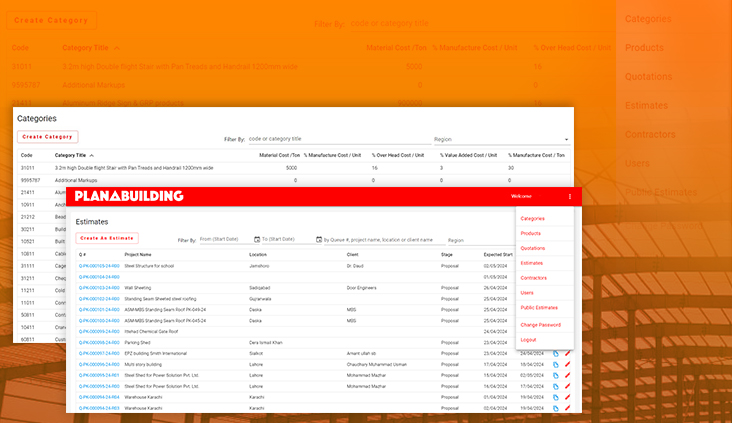Select 'Additional Markups' row in Categories window
Screen dimensions: 732x423
pyautogui.click(x=294, y=180)
